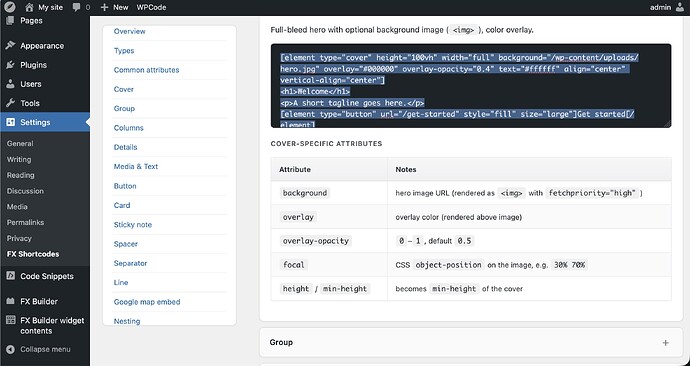690x366 pixels.
Task: Open My site home icon
Action: coord(29,7)
